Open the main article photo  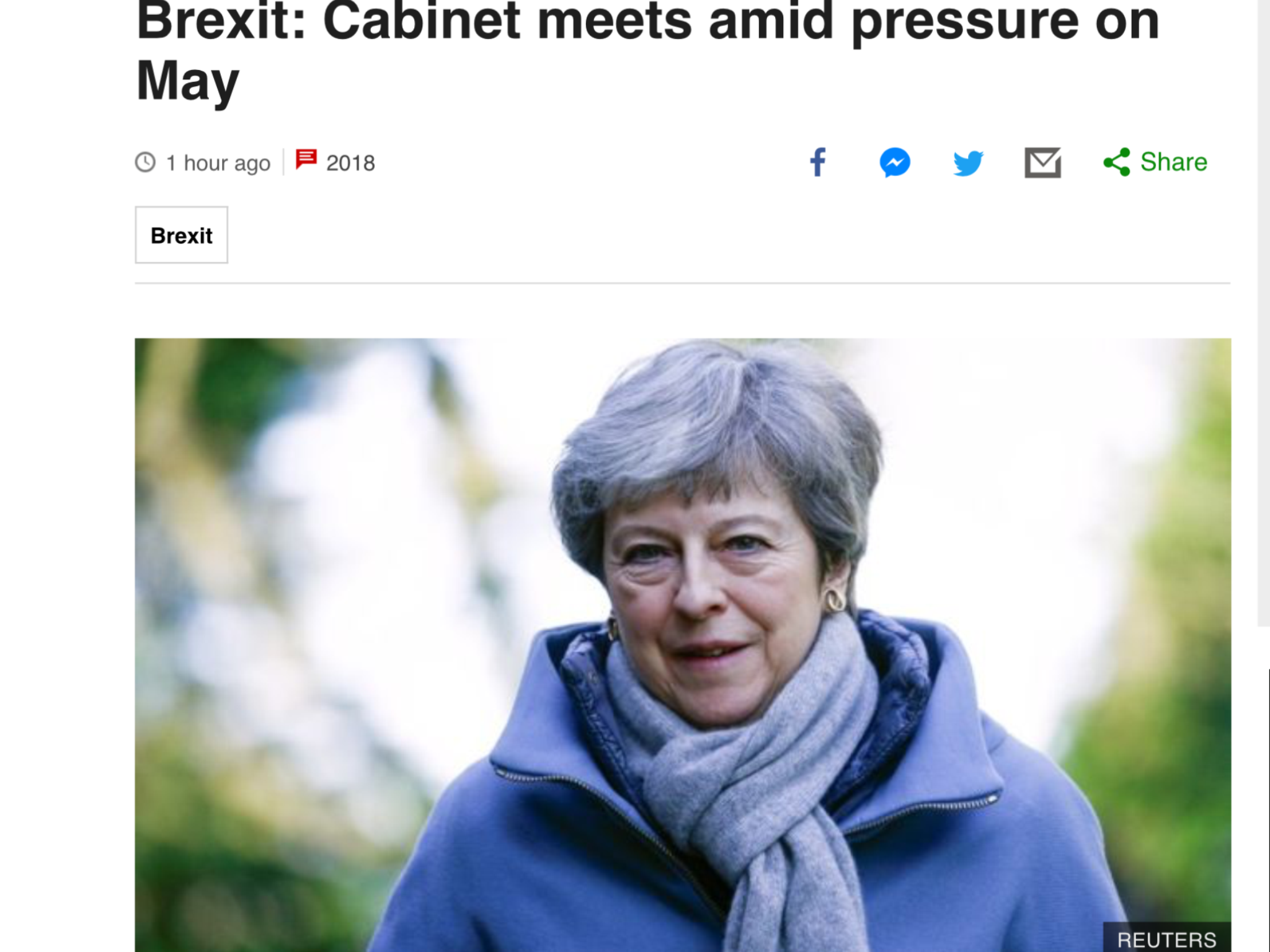click(x=683, y=645)
